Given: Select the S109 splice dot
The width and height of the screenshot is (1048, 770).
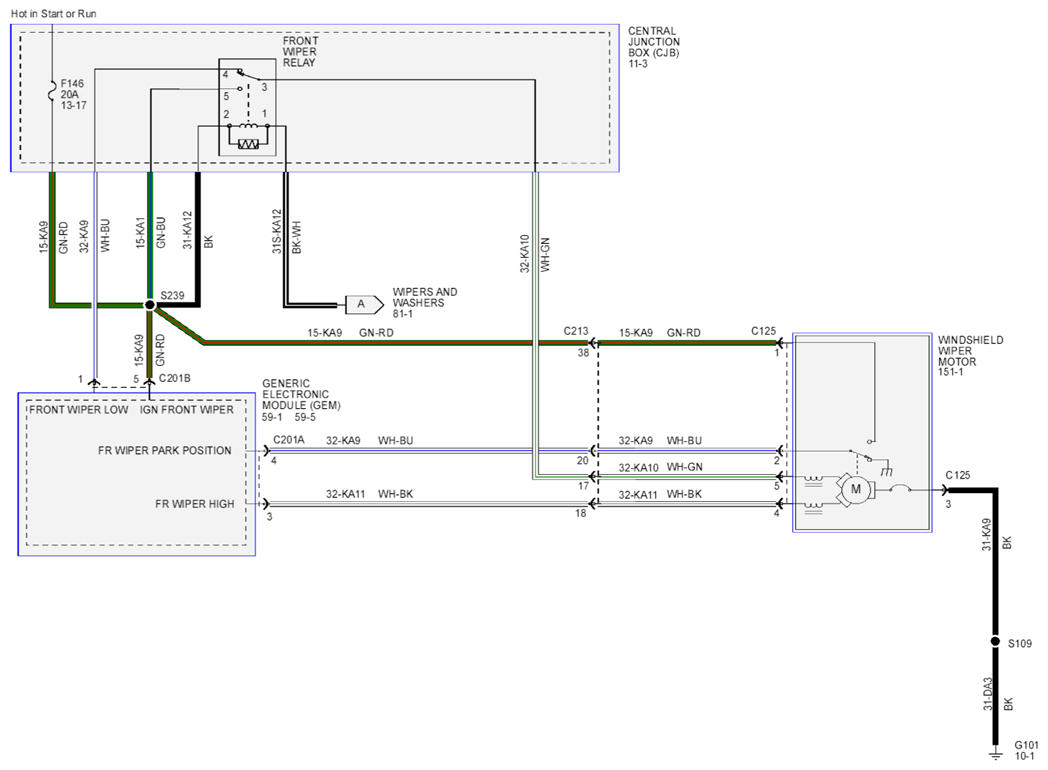Looking at the screenshot, I should [995, 642].
